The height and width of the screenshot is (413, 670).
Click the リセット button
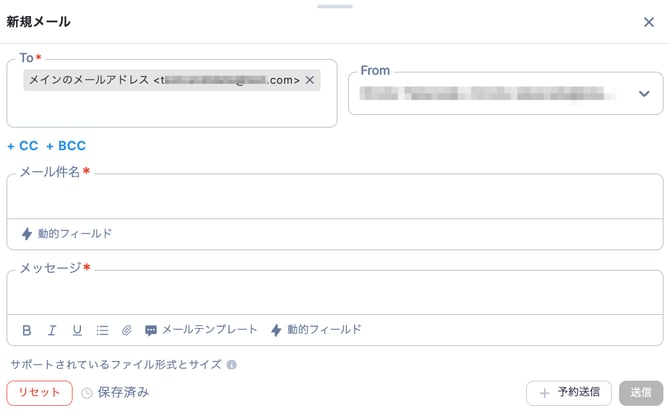pyautogui.click(x=39, y=393)
